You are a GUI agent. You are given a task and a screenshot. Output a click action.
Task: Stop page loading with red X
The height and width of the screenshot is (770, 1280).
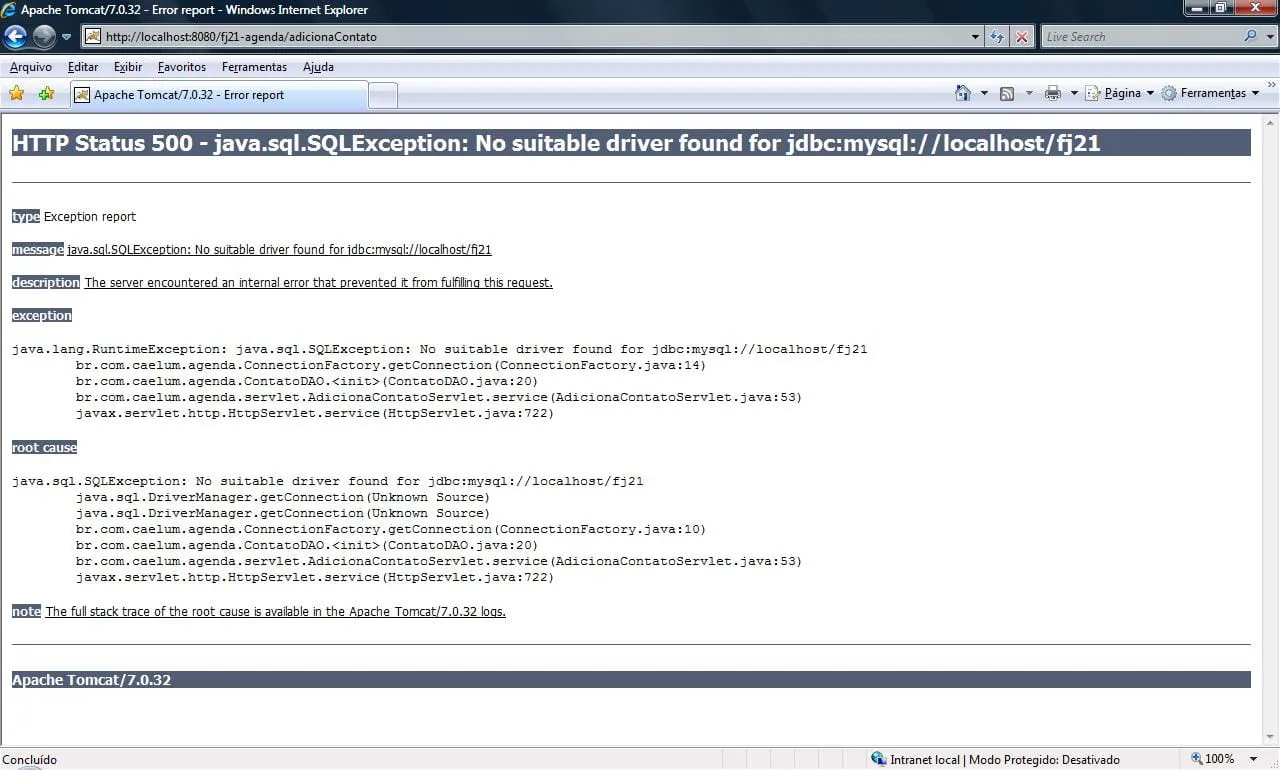point(1021,37)
